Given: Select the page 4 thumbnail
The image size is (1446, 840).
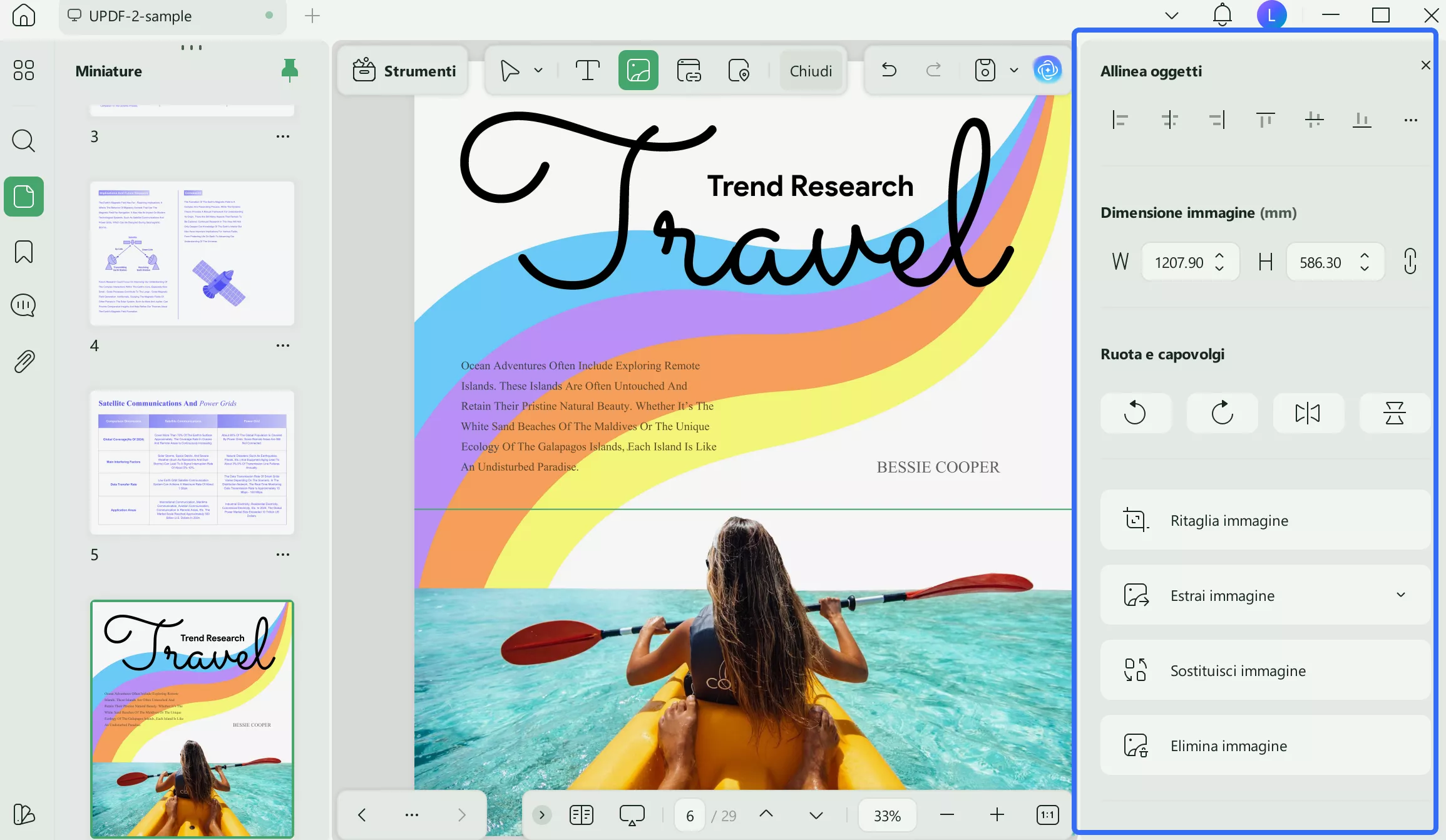Looking at the screenshot, I should click(192, 254).
